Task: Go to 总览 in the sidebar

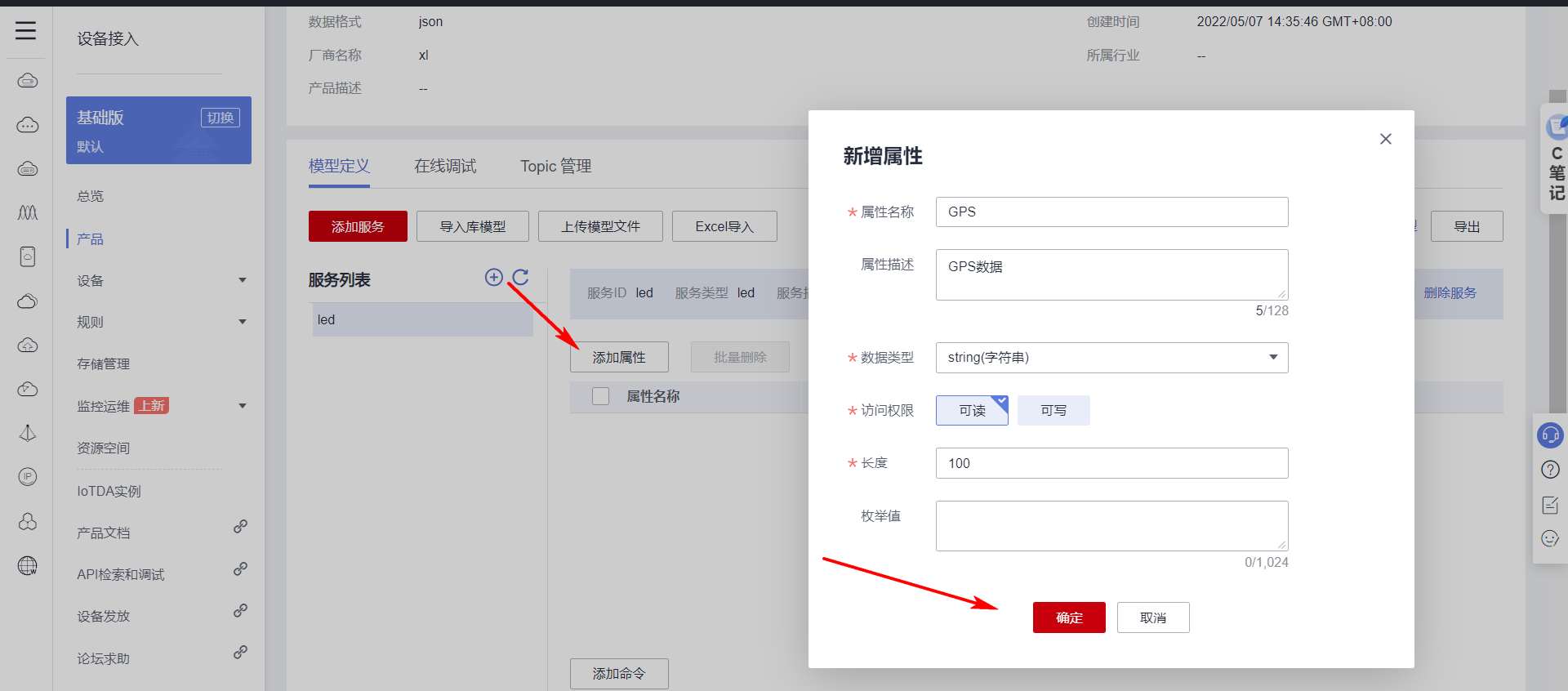Action: (91, 196)
